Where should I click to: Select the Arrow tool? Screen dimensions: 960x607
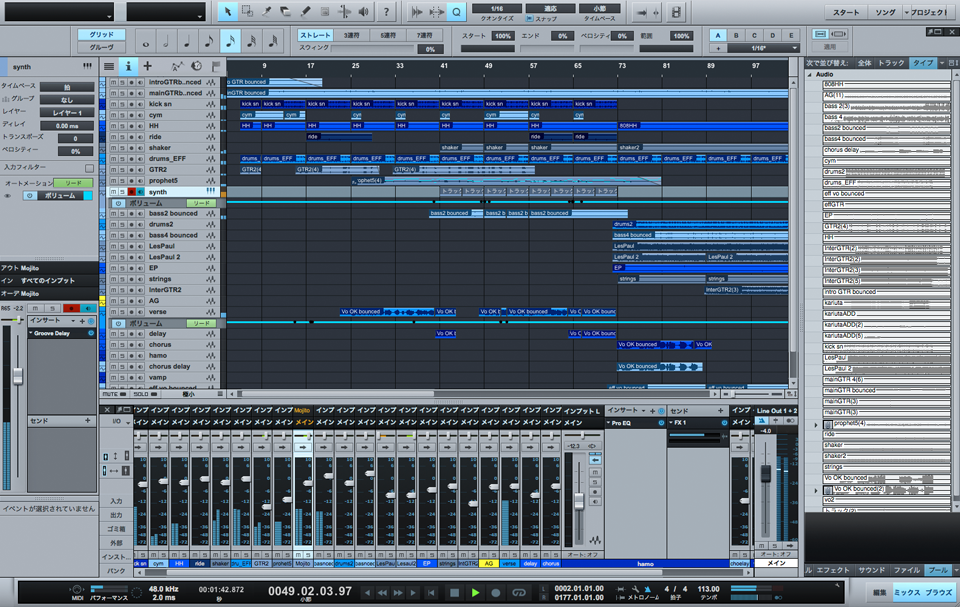228,12
